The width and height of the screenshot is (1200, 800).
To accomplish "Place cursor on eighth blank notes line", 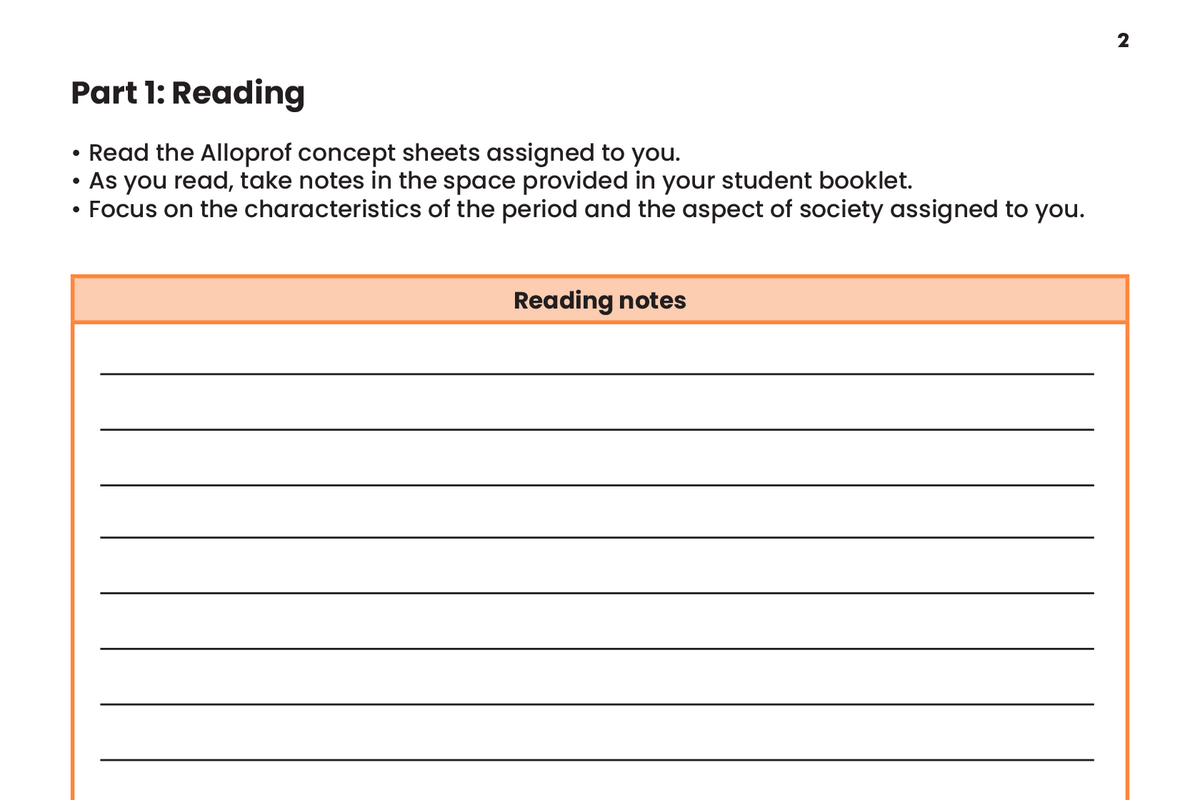I will pos(597,748).
